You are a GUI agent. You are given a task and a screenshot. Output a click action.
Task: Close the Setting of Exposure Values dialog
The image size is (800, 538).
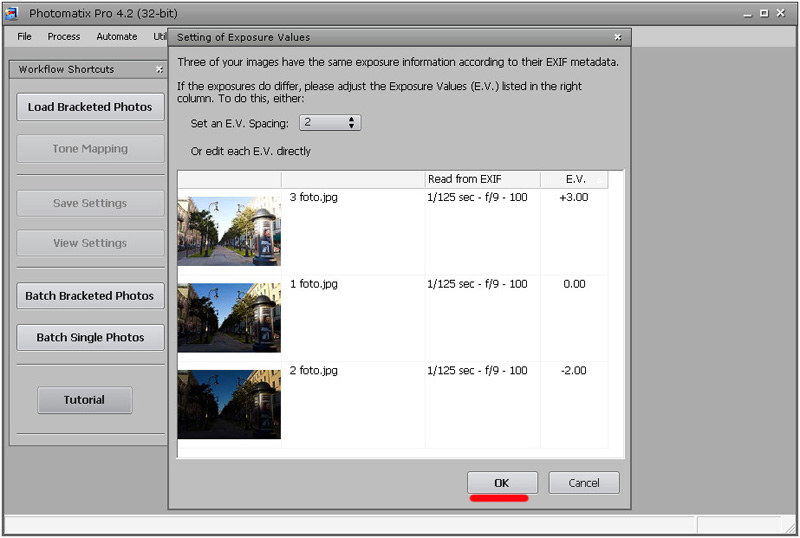[617, 37]
